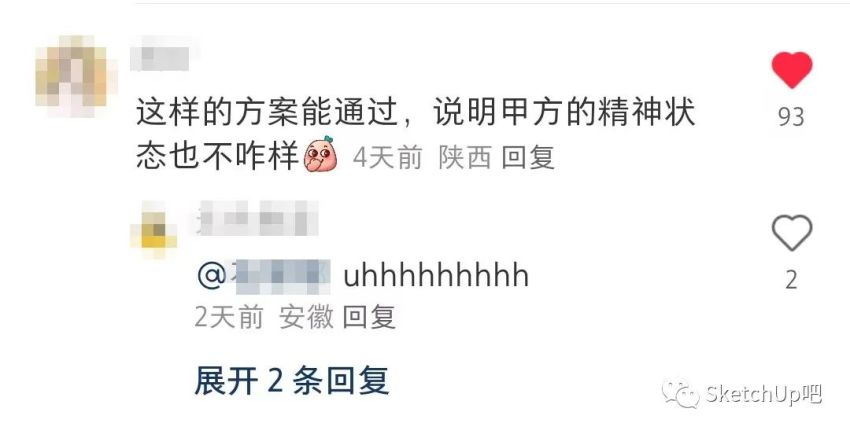The width and height of the screenshot is (850, 434).
Task: Click the SketchUp吧 watermark text
Action: tap(764, 394)
